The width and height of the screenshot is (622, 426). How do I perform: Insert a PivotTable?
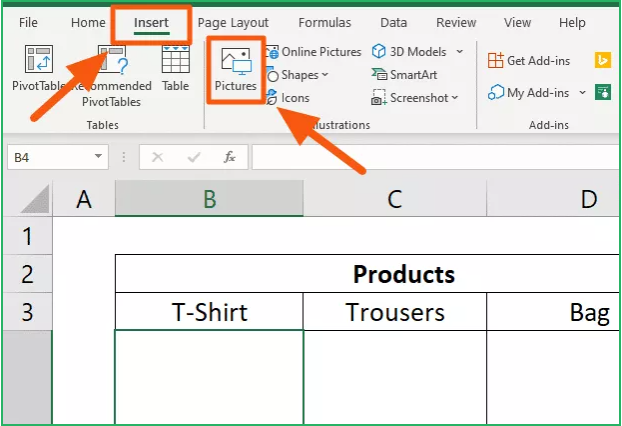click(37, 71)
